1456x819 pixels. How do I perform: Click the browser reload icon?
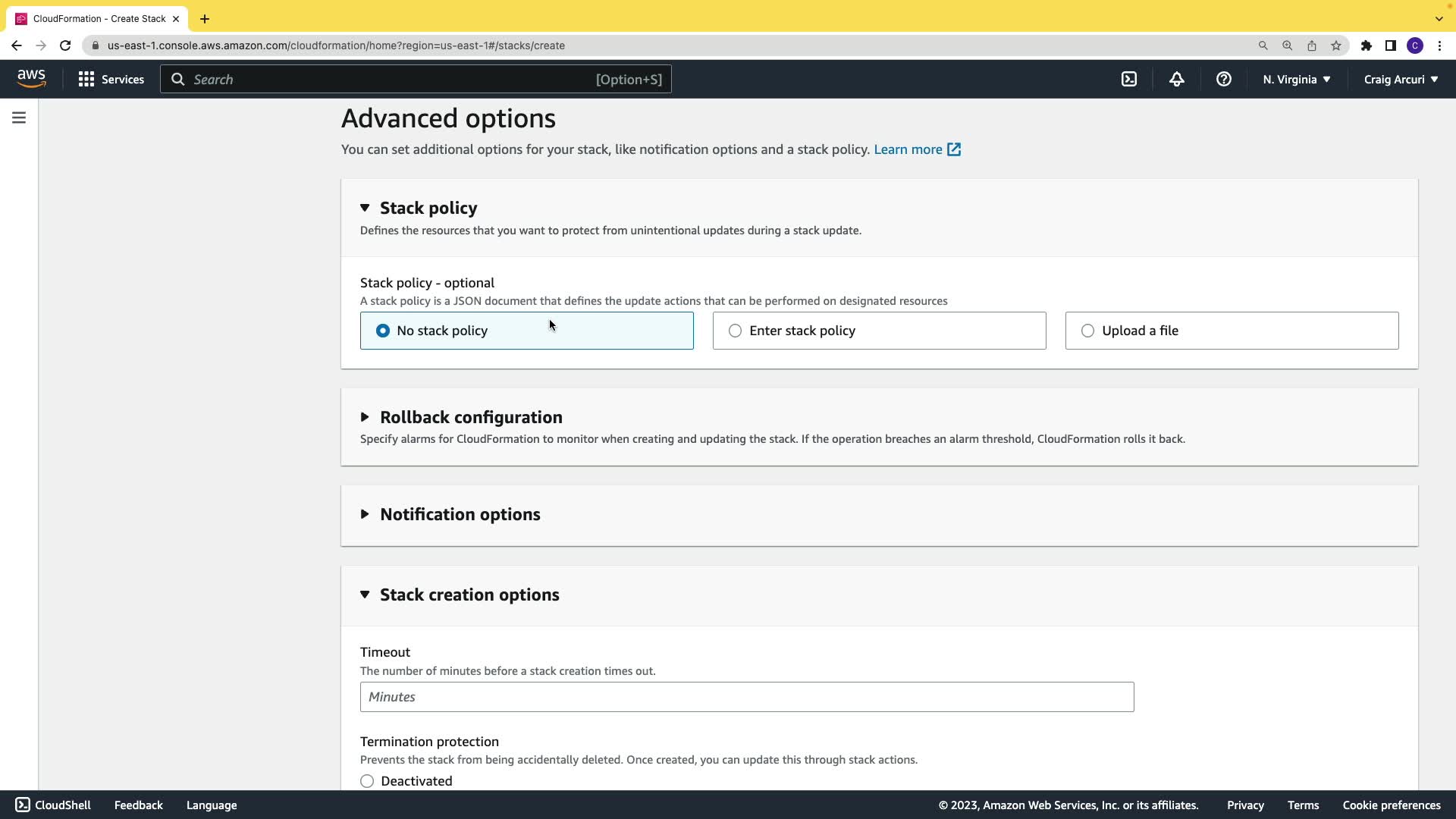tap(65, 45)
